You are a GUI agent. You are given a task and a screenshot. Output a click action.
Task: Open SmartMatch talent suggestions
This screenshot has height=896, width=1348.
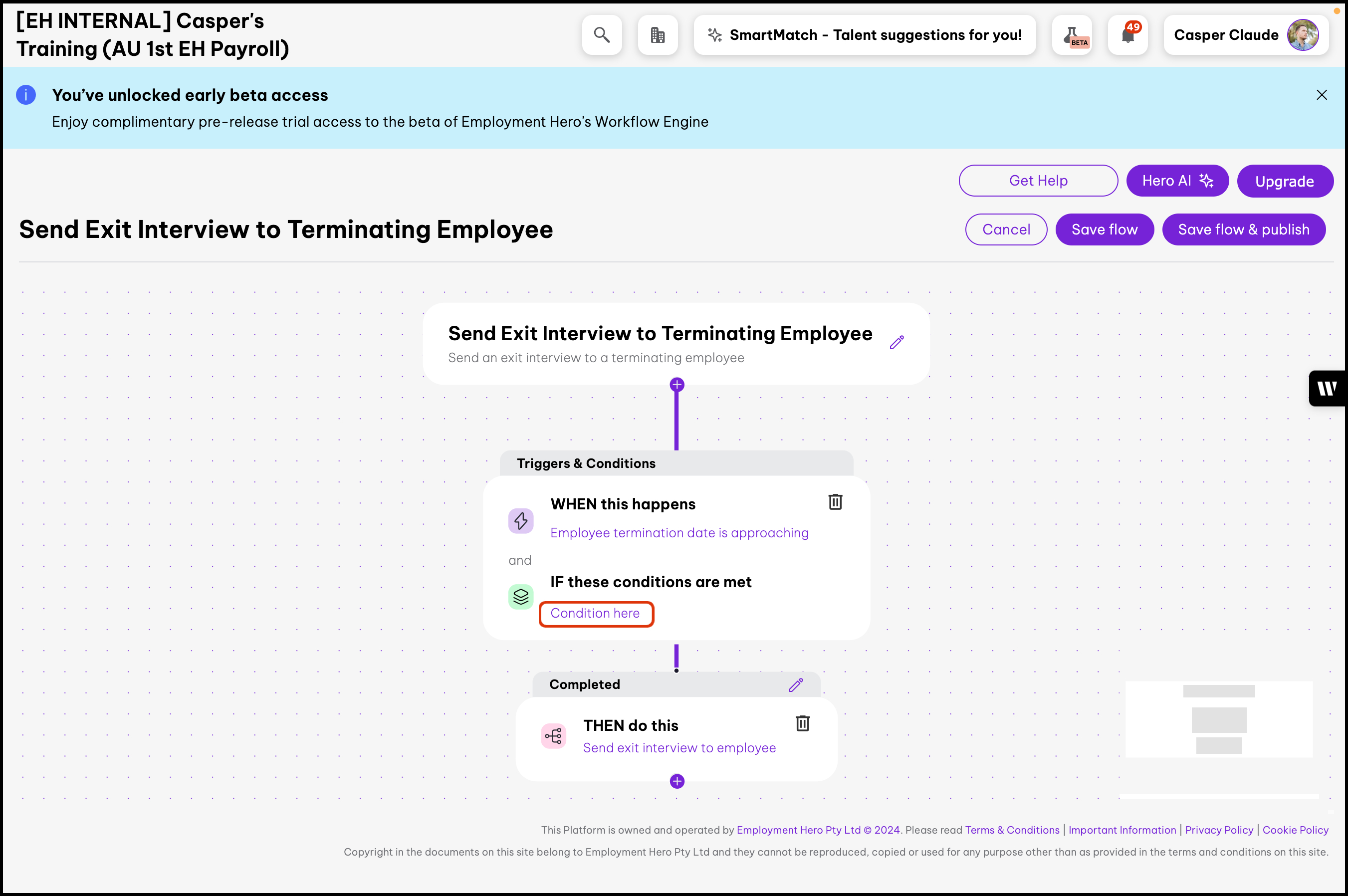864,35
